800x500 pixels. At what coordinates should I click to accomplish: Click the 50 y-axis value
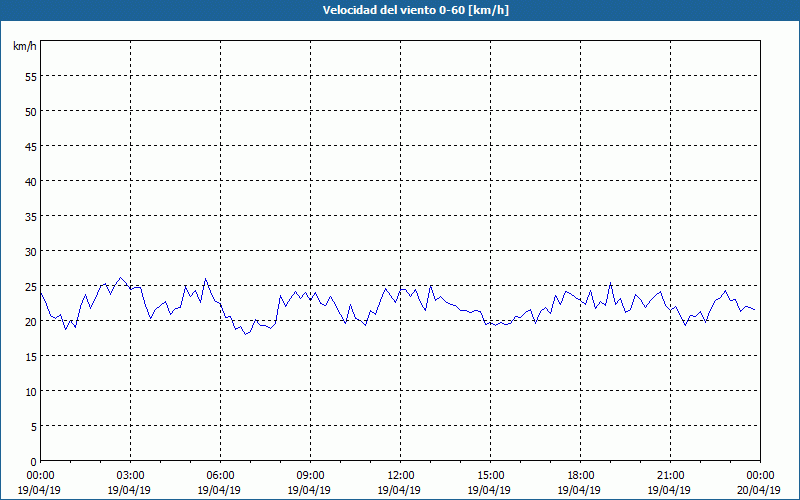point(31,112)
